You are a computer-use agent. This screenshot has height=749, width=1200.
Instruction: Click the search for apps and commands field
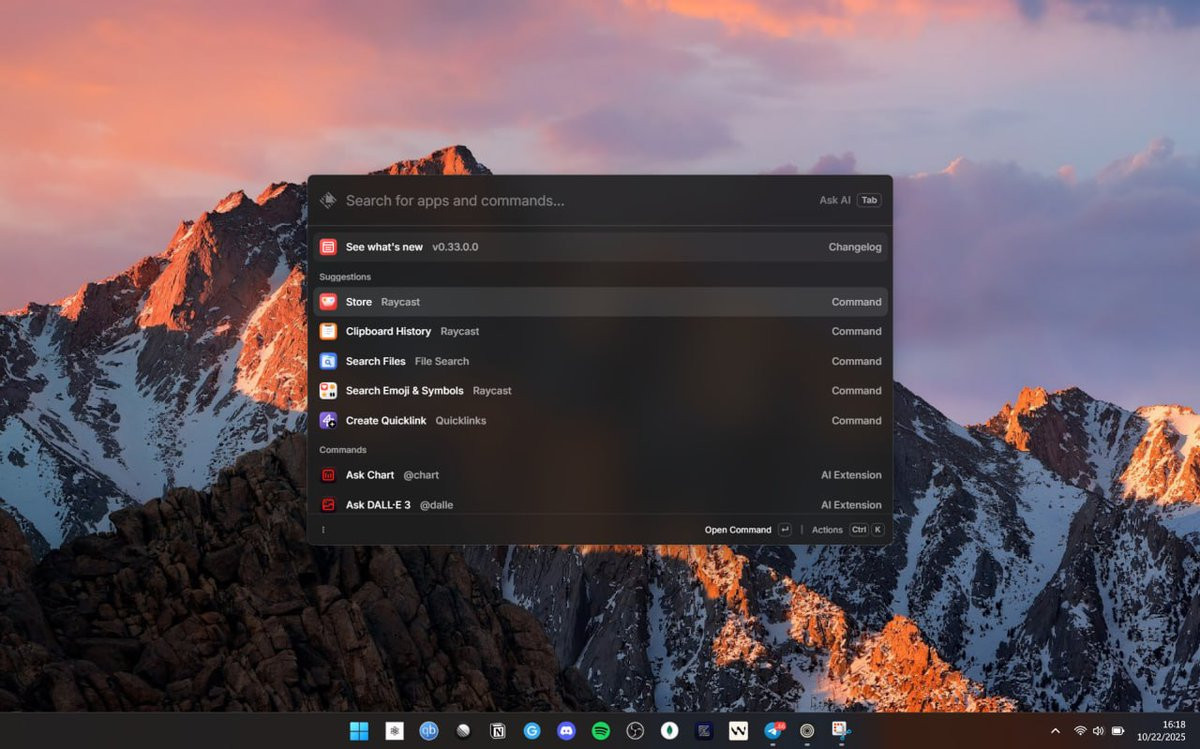(x=576, y=200)
